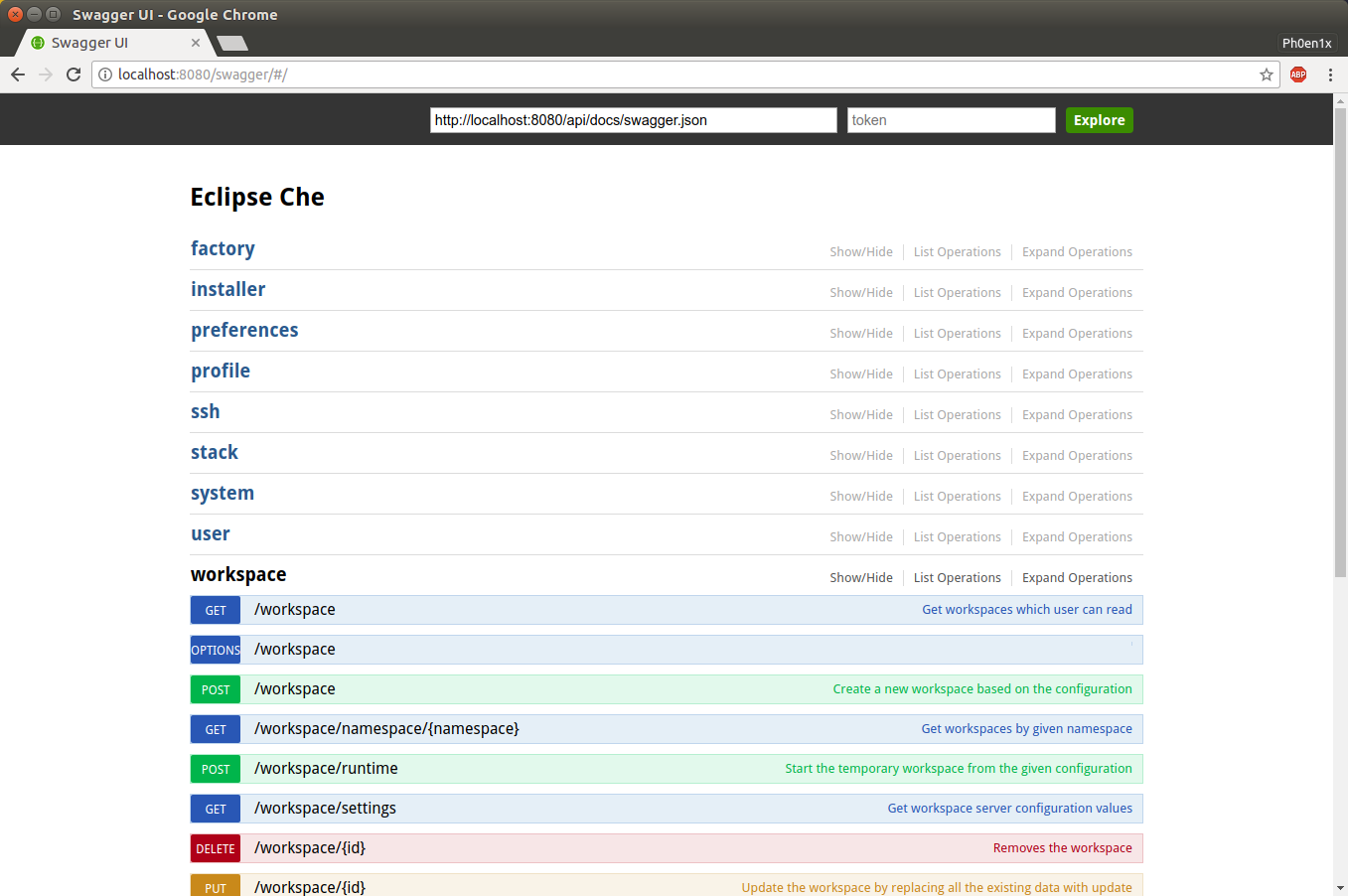Click the swagger.json URL input field
Viewport: 1348px width, 896px height.
pyautogui.click(x=634, y=120)
